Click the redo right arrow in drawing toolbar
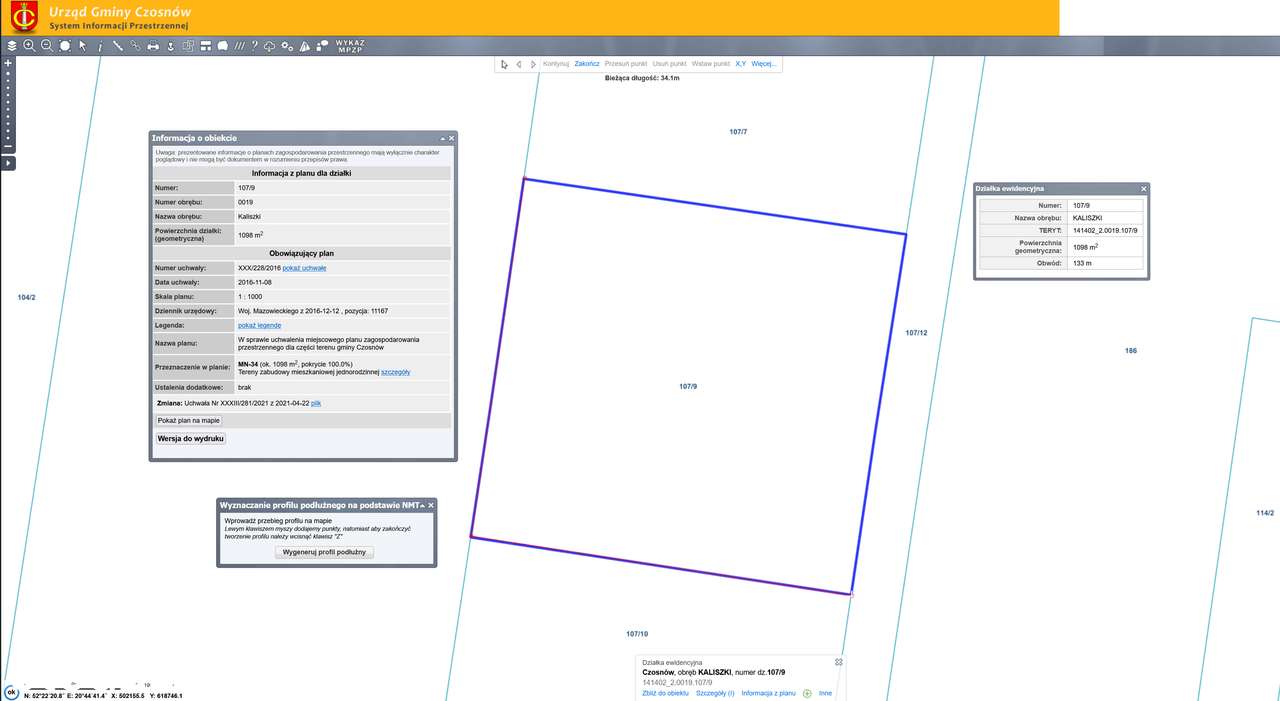The image size is (1280, 701). 533,64
